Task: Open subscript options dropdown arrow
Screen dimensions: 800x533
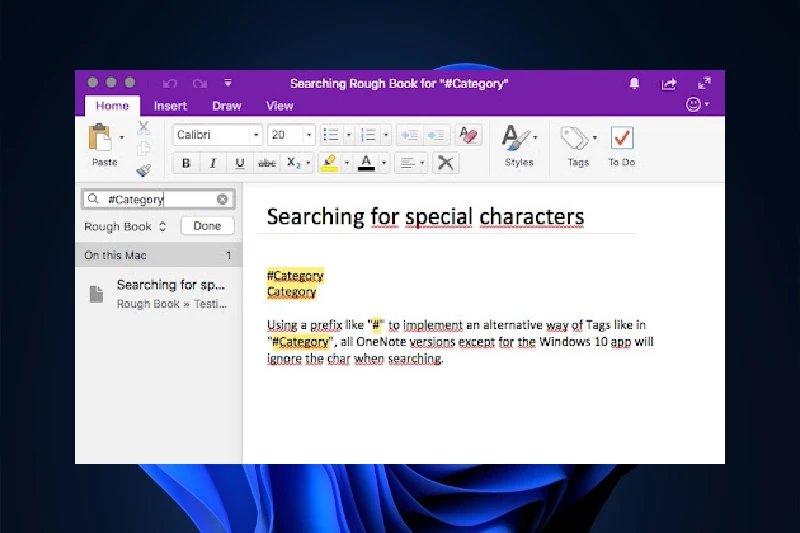Action: 308,163
